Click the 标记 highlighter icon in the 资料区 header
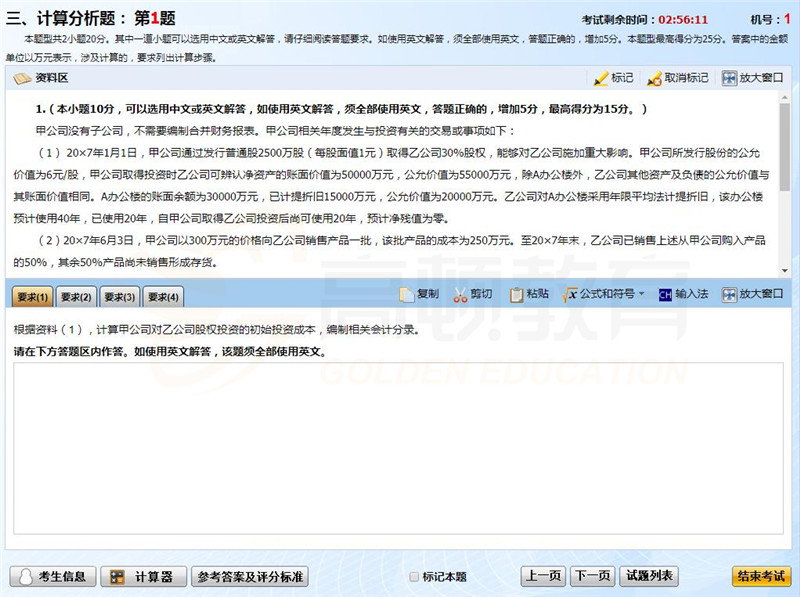The image size is (800, 597). pyautogui.click(x=601, y=78)
